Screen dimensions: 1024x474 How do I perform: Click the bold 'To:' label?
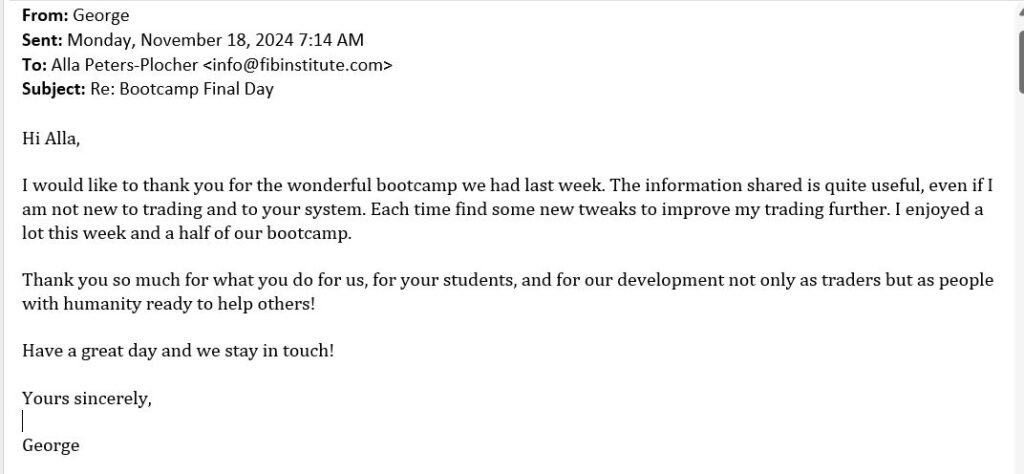click(x=34, y=65)
